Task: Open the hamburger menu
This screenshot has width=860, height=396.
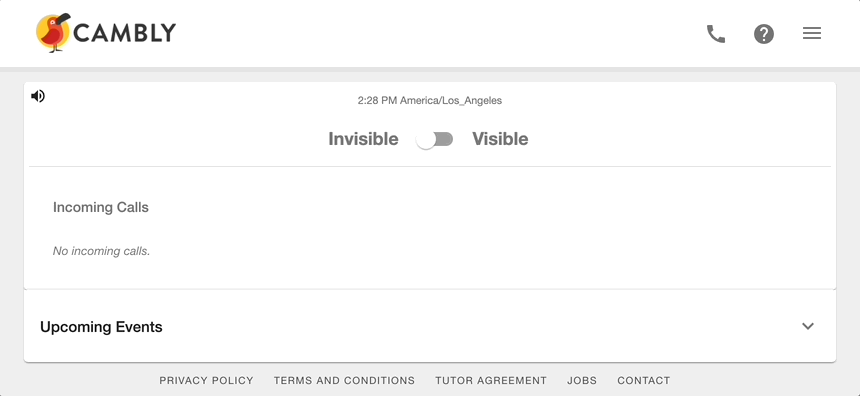Action: (x=812, y=33)
